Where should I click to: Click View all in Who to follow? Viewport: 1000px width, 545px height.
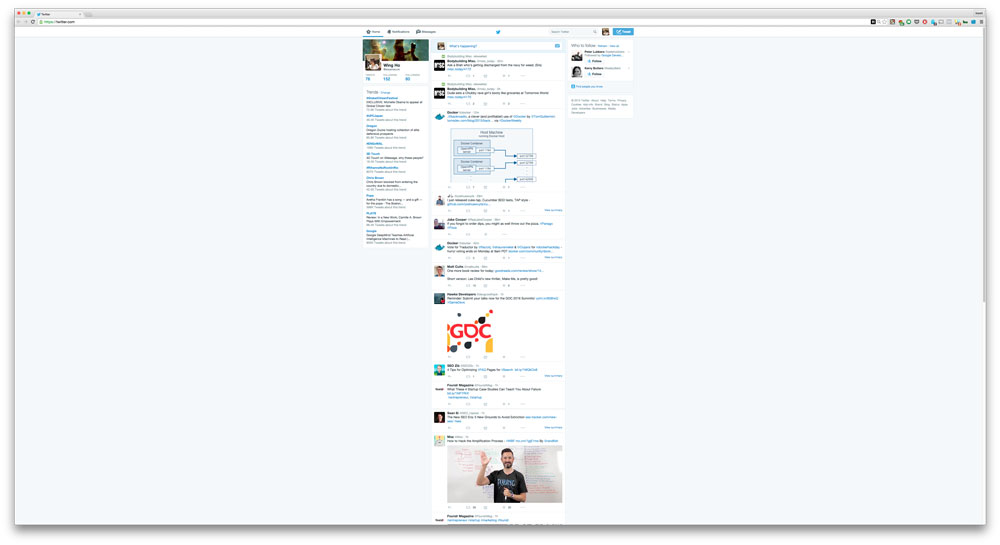614,46
